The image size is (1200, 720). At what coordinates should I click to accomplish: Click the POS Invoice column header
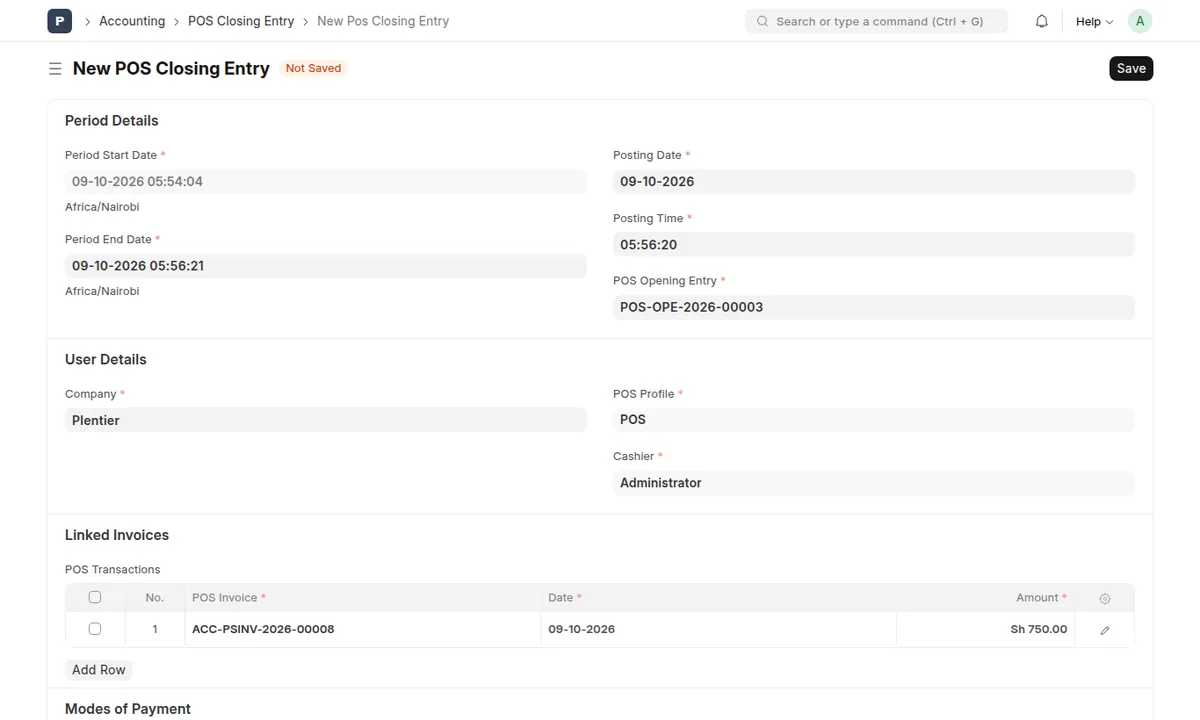[363, 597]
